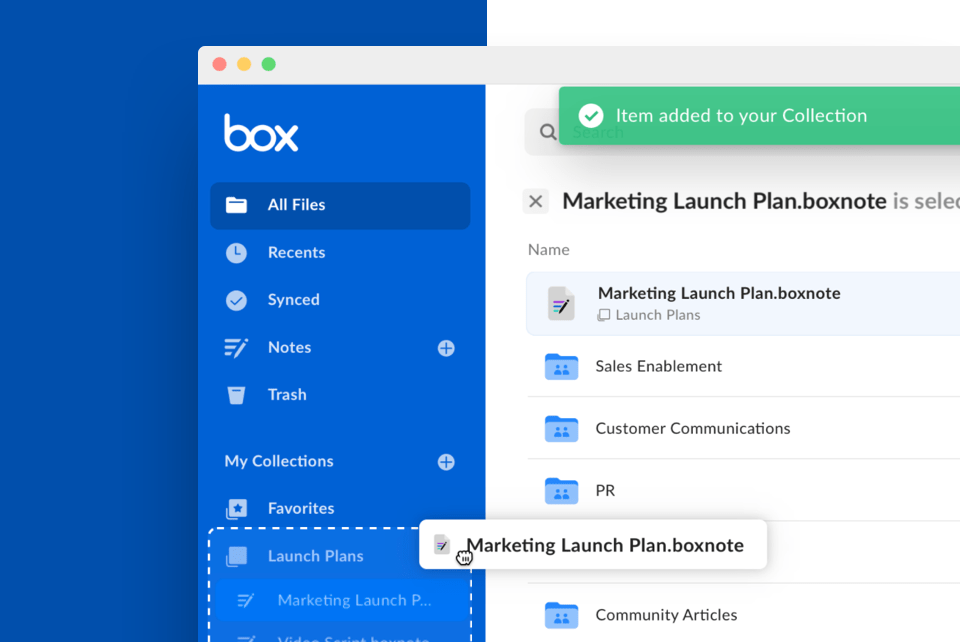Open Notes via the pen icon
960x642 pixels.
coord(236,347)
